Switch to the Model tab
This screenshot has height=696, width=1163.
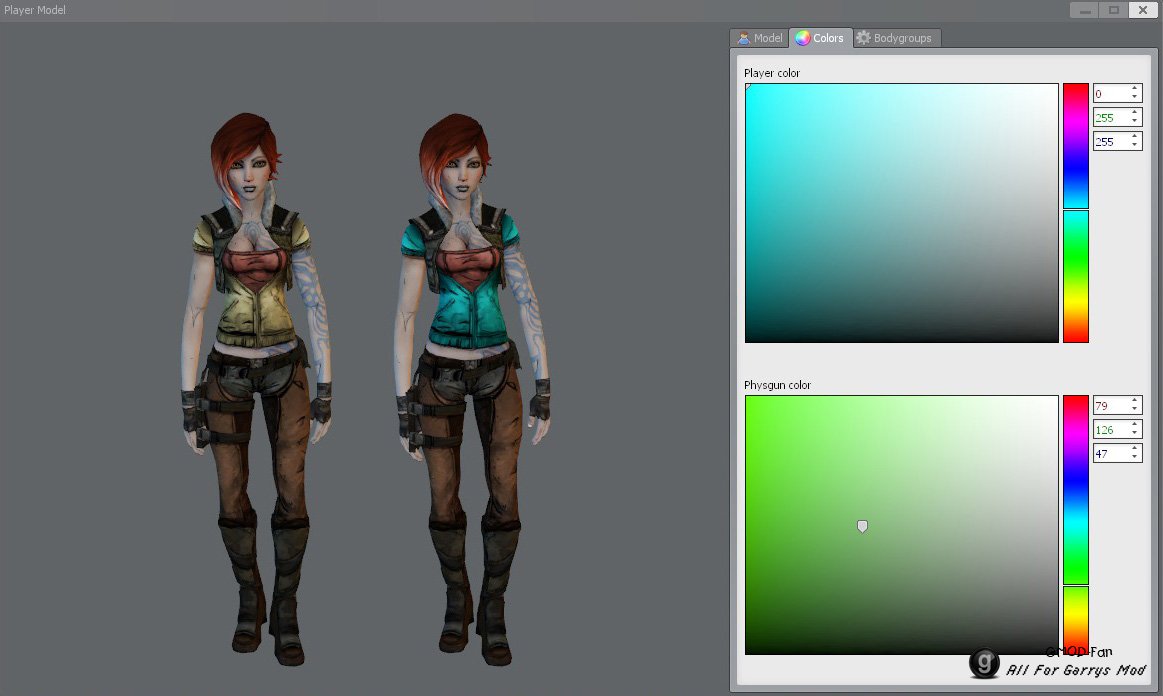760,38
